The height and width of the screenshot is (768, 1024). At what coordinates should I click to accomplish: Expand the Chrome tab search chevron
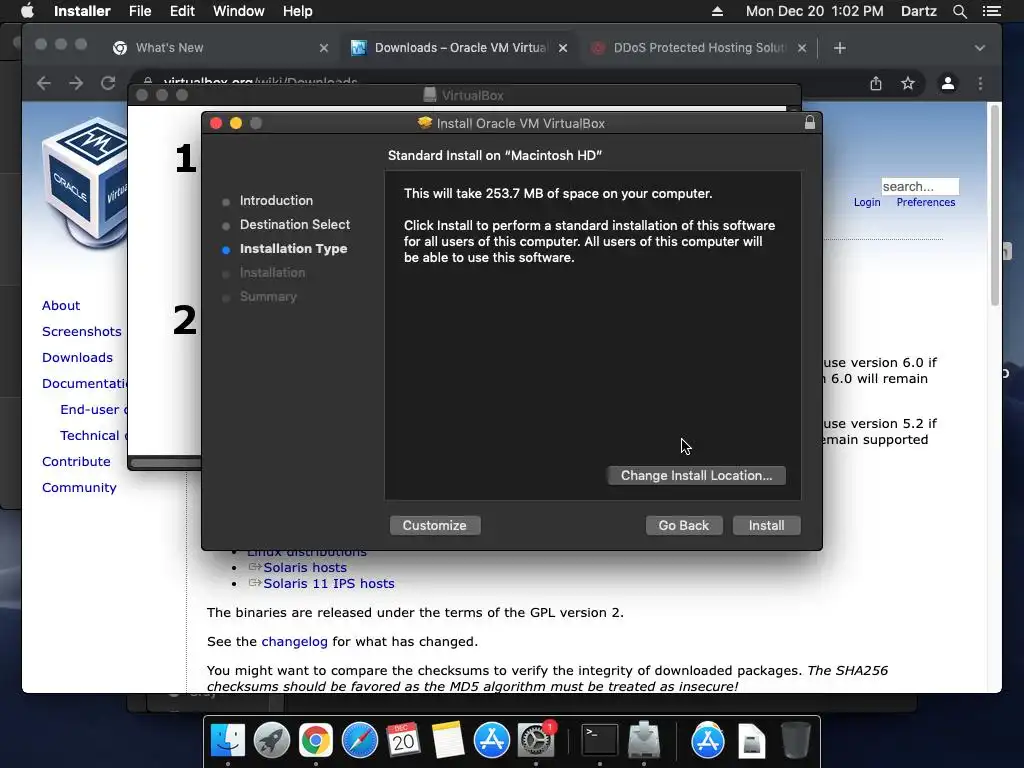(x=980, y=48)
